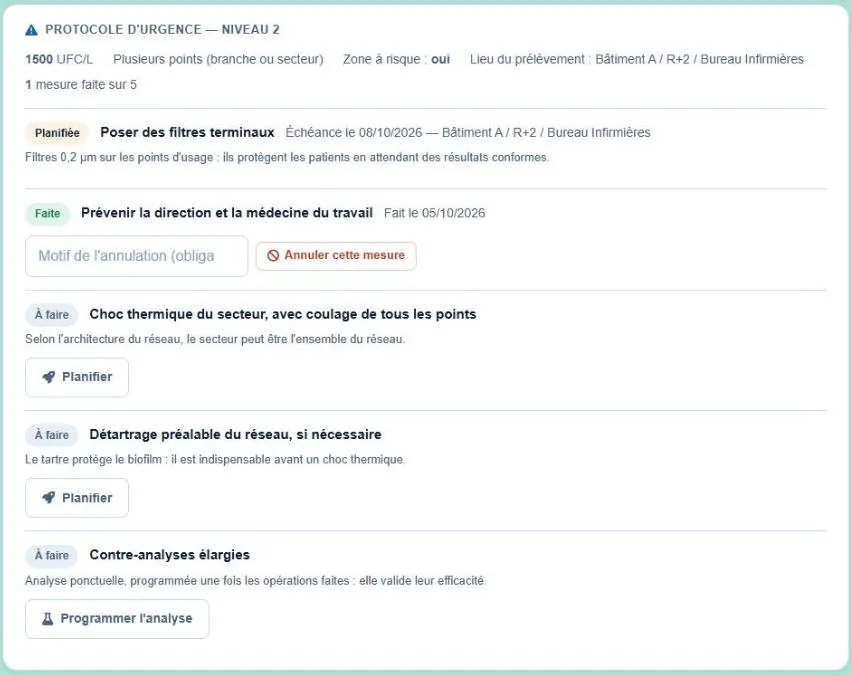Click the warning triangle icon beside Protocole d'urgence
The height and width of the screenshot is (676, 852).
pos(32,30)
